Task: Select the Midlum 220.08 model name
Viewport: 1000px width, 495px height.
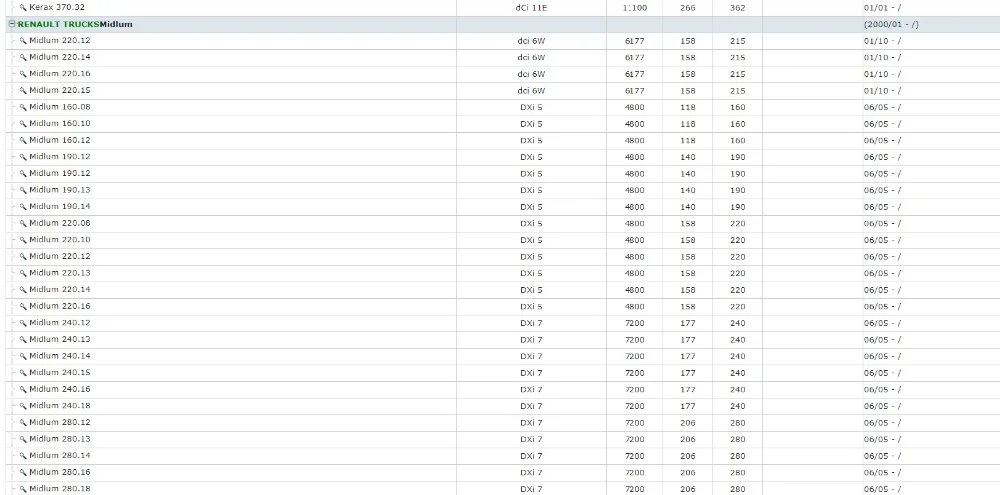Action: click(x=60, y=223)
